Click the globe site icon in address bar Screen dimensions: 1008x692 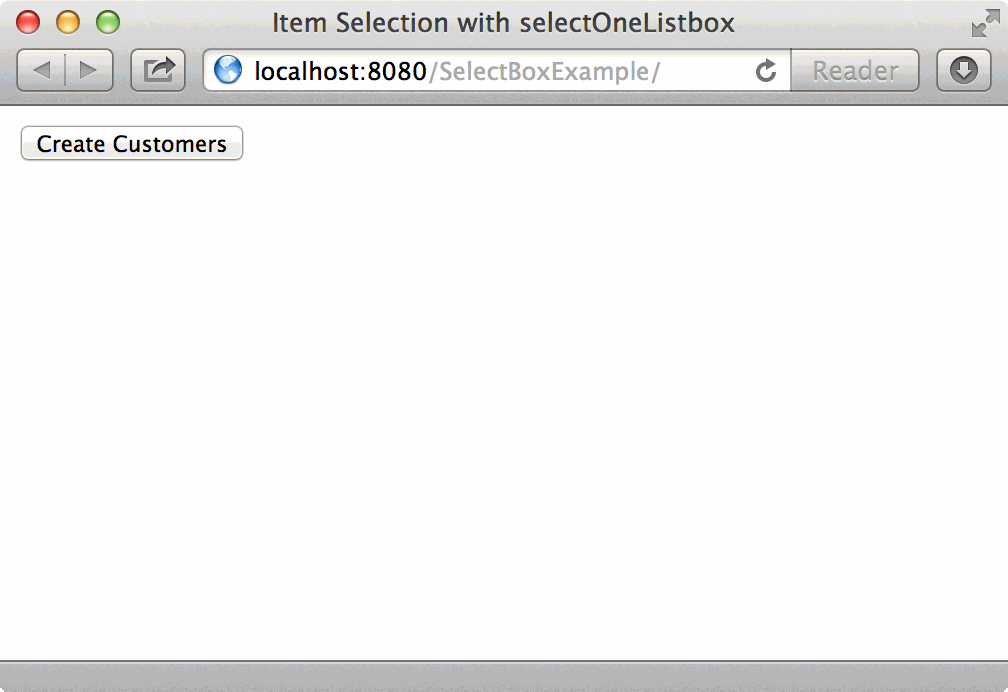coord(228,70)
